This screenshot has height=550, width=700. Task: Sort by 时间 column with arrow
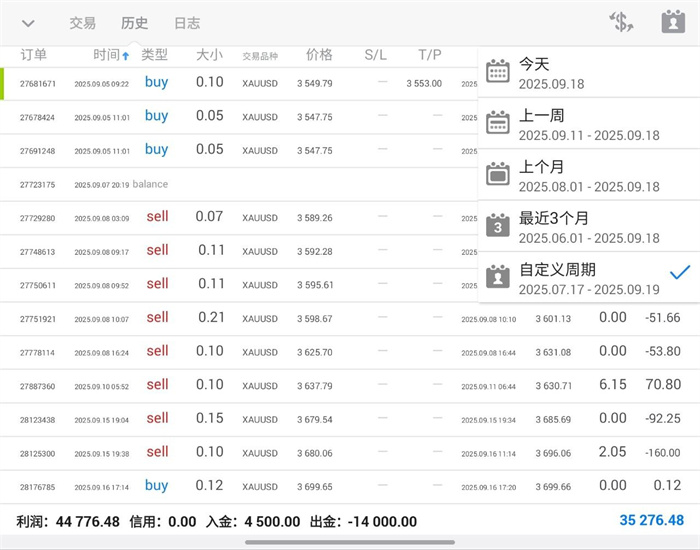pos(110,55)
